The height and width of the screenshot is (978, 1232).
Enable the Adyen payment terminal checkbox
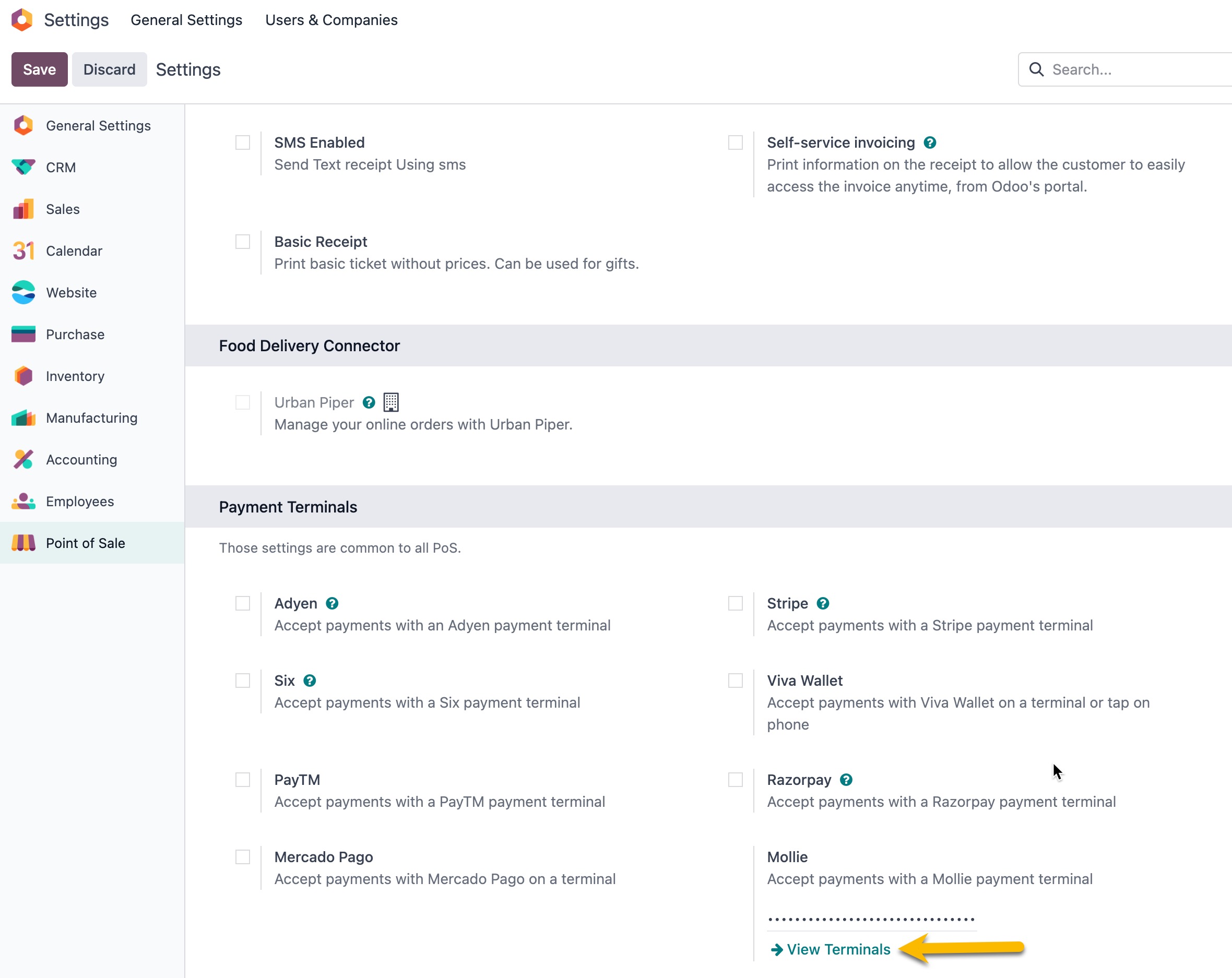(x=243, y=603)
